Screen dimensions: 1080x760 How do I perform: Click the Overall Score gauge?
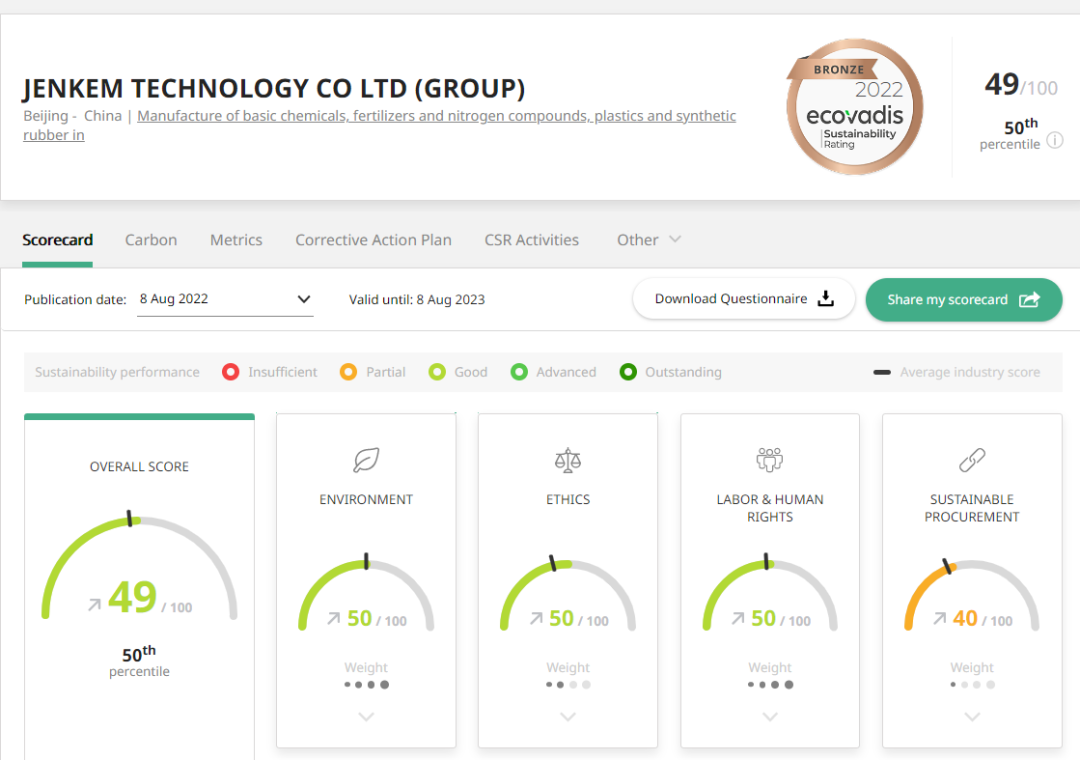pyautogui.click(x=139, y=567)
